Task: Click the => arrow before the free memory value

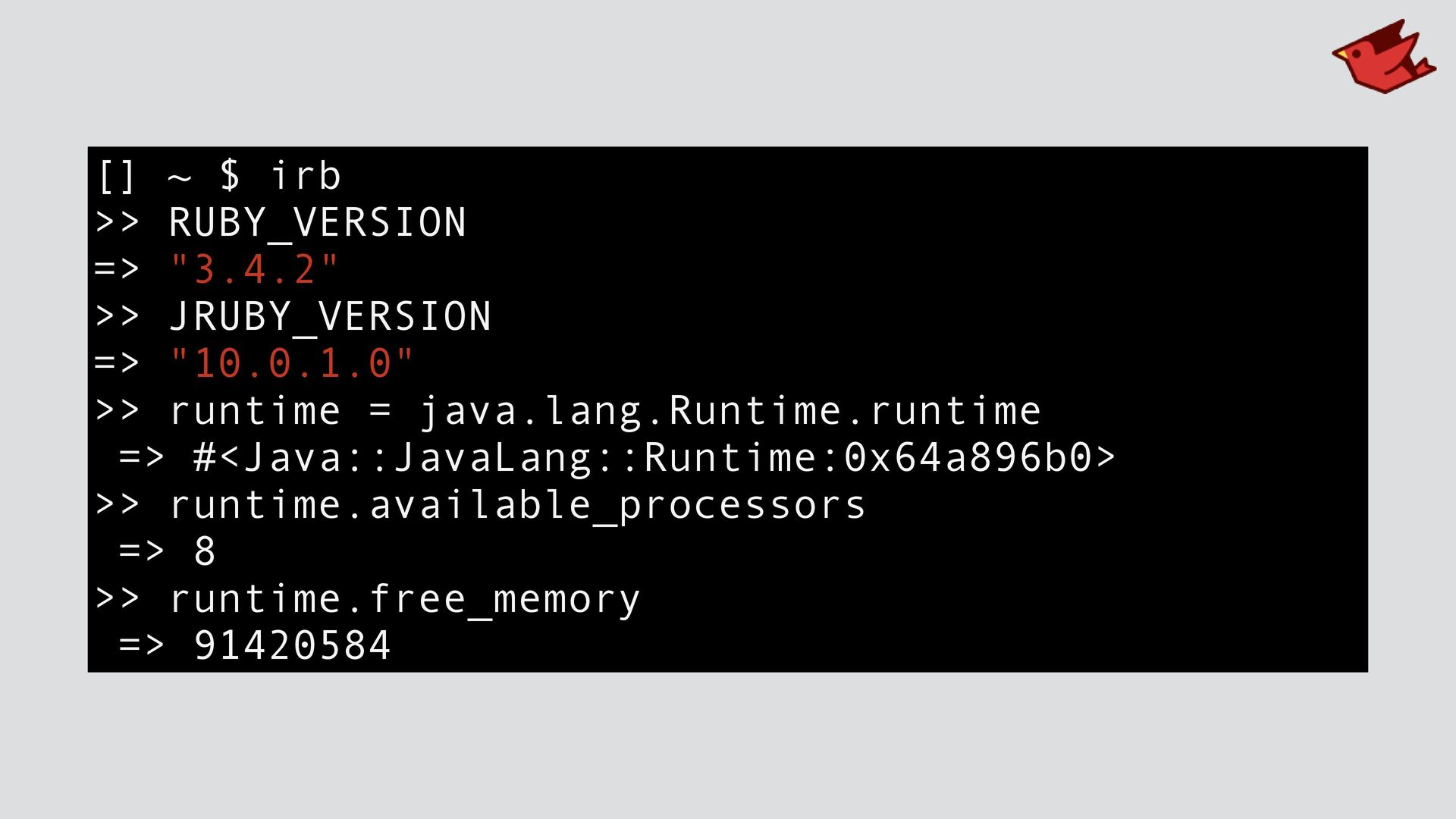Action: (x=142, y=646)
